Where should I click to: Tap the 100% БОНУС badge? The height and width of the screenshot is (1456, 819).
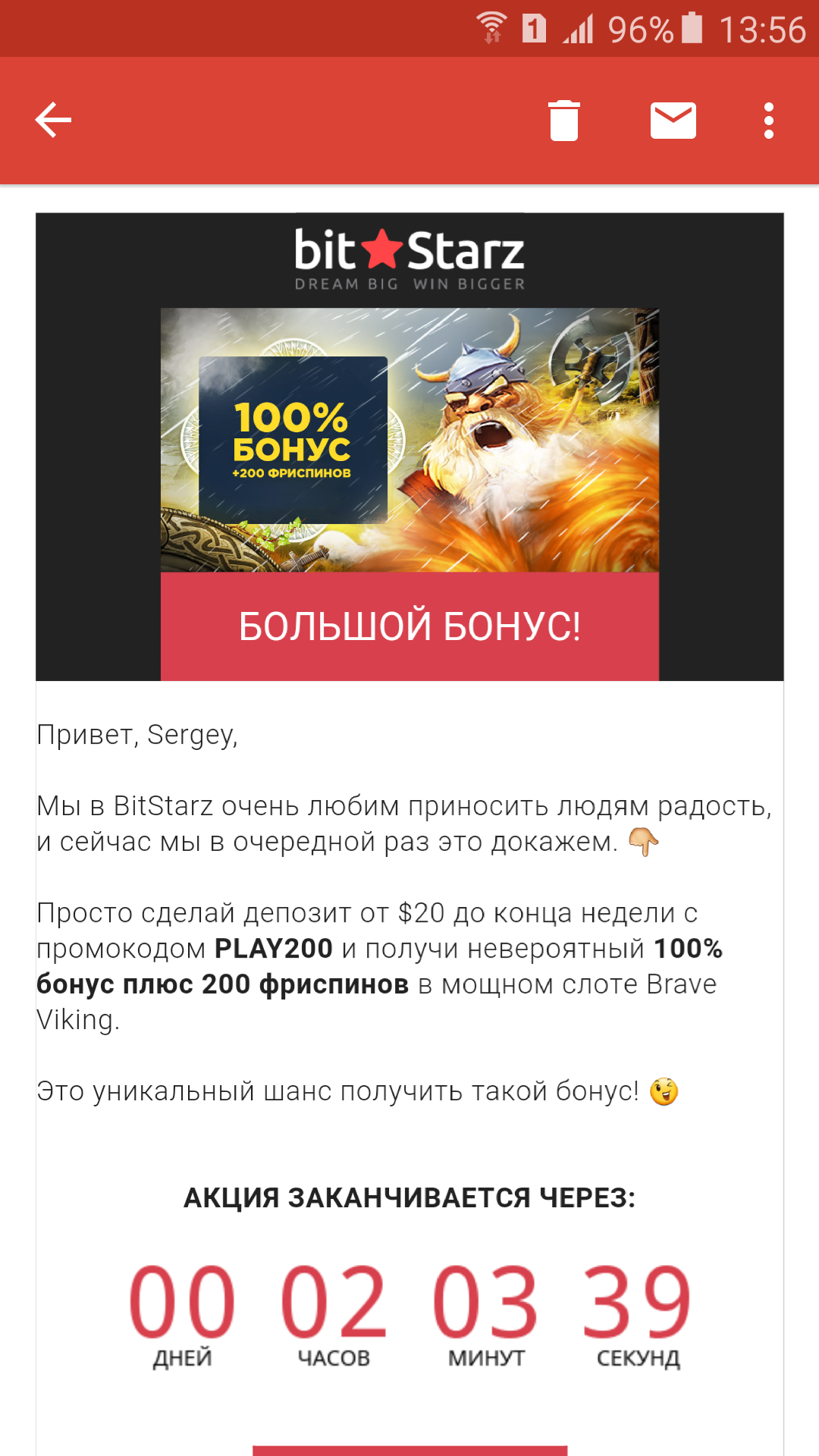coord(293,440)
